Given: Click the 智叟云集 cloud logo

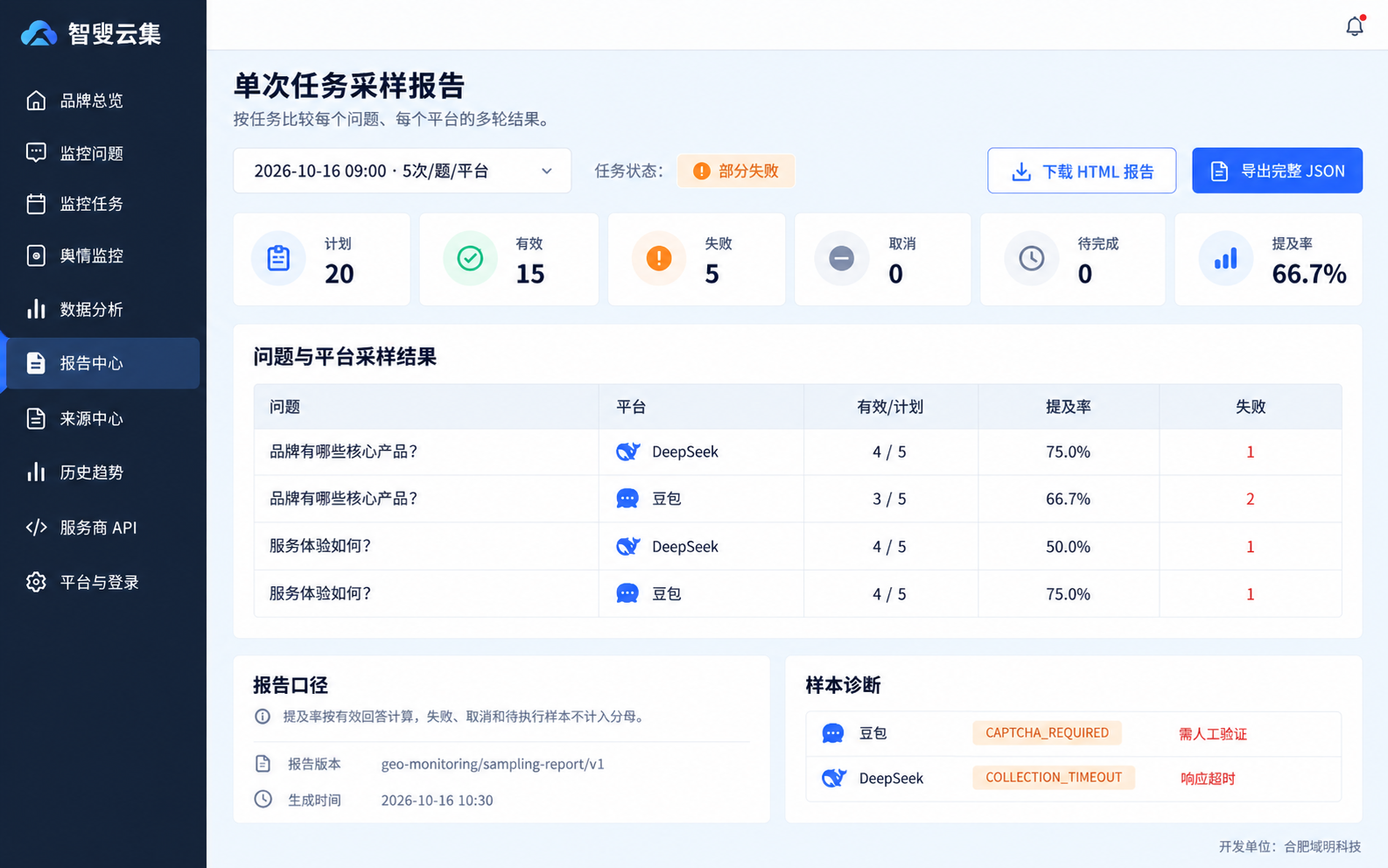Looking at the screenshot, I should (x=39, y=33).
